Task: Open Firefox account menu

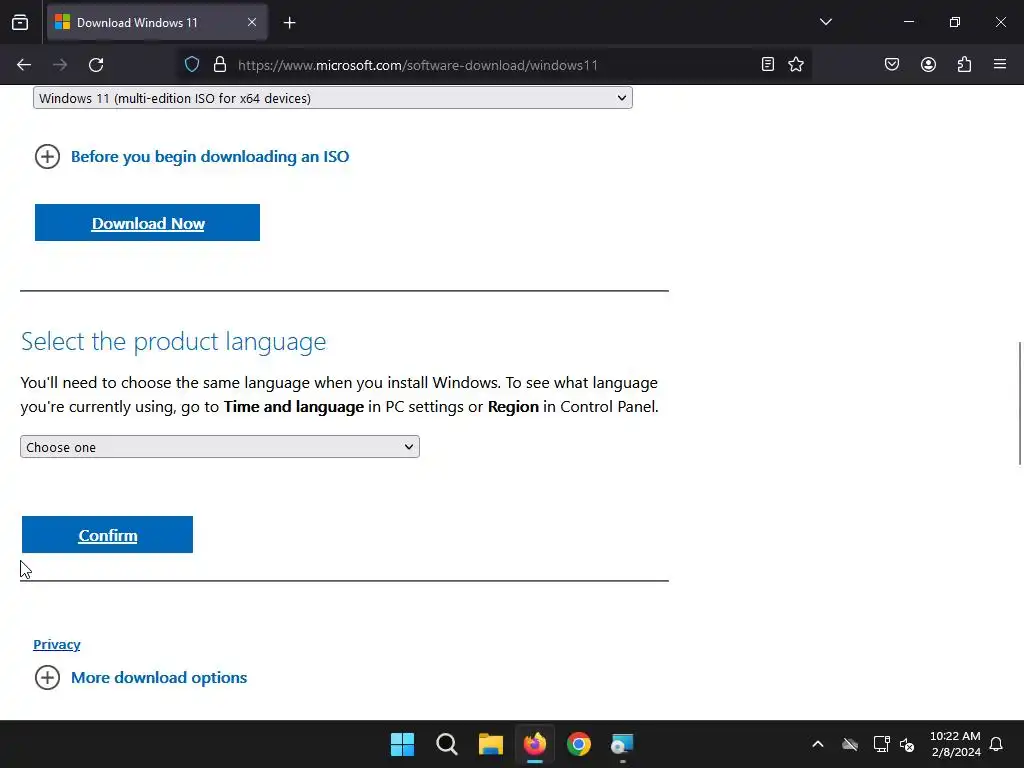Action: click(928, 64)
